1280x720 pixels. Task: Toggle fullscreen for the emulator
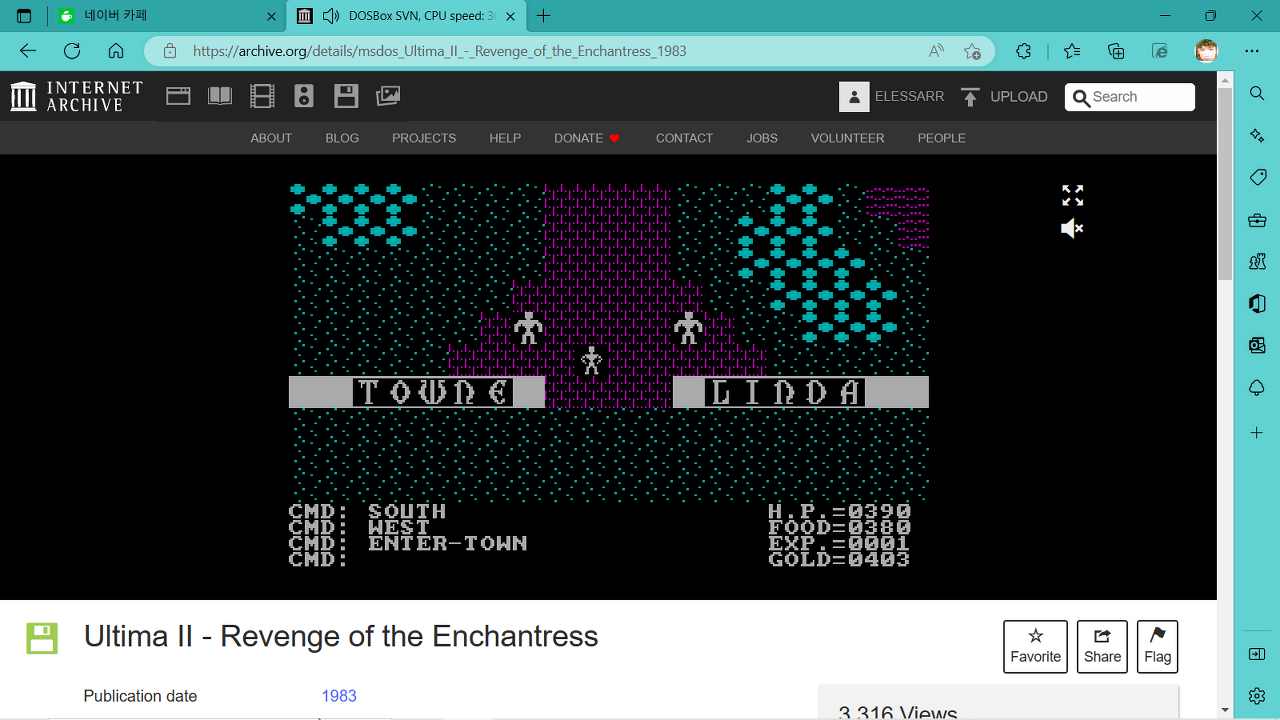(1072, 195)
